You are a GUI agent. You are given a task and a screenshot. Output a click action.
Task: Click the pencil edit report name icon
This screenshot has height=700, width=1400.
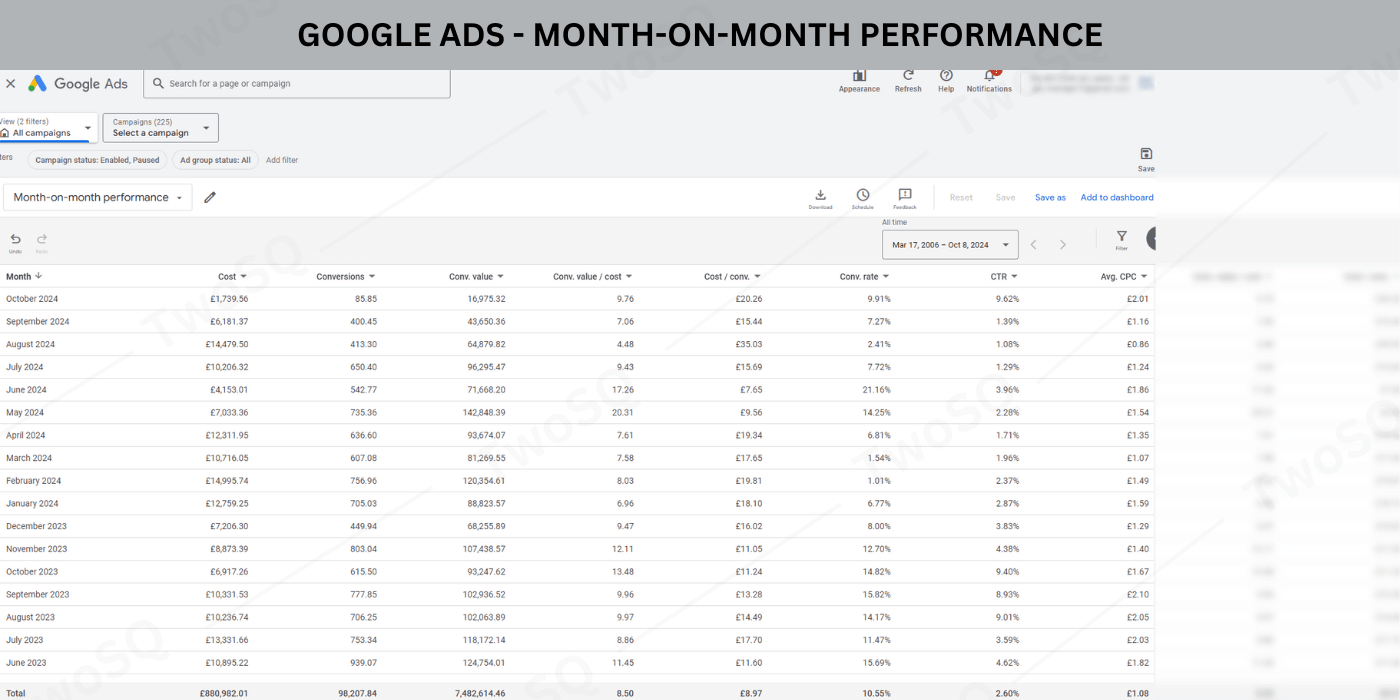tap(210, 197)
